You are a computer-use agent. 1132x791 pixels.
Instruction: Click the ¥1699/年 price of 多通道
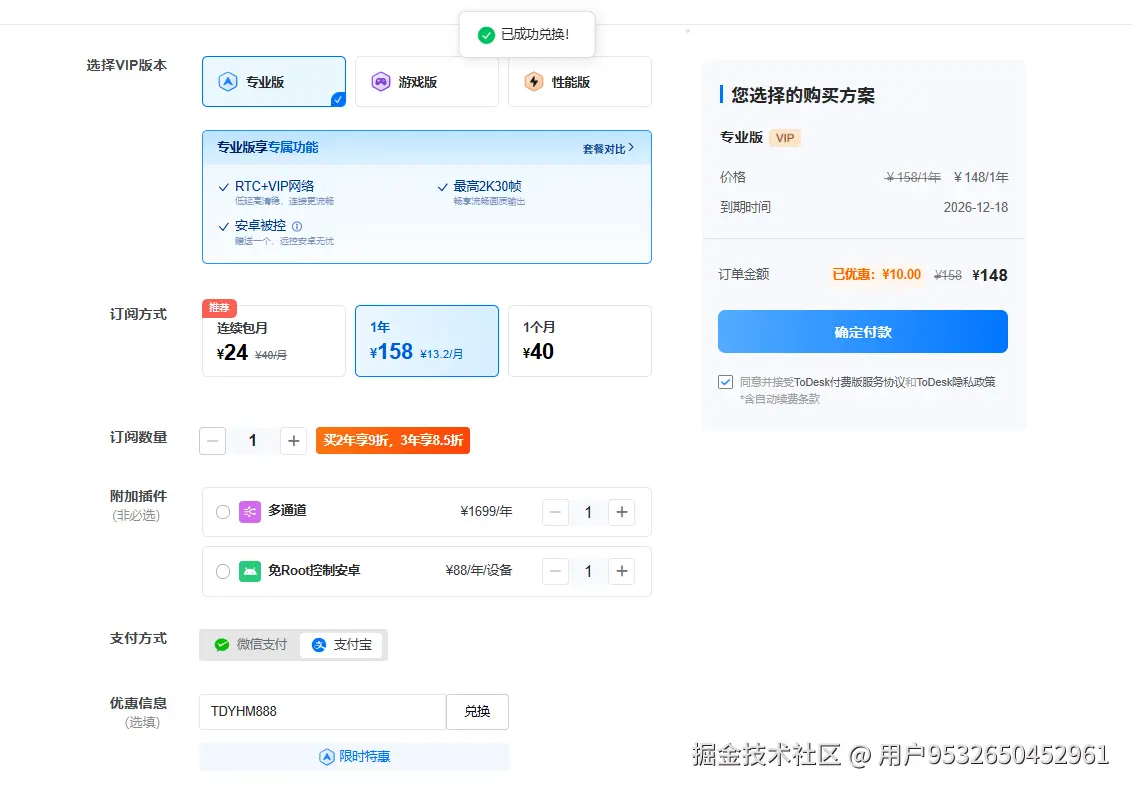point(486,512)
